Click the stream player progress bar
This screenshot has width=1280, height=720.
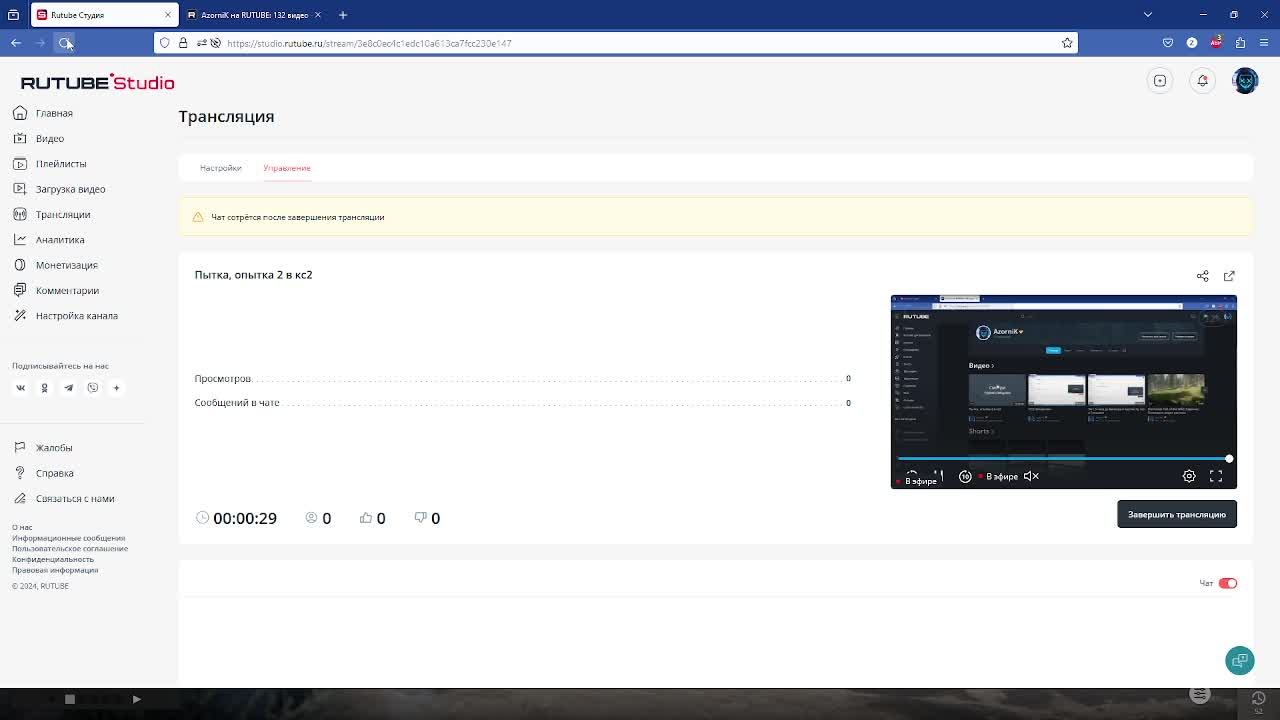pos(1063,459)
